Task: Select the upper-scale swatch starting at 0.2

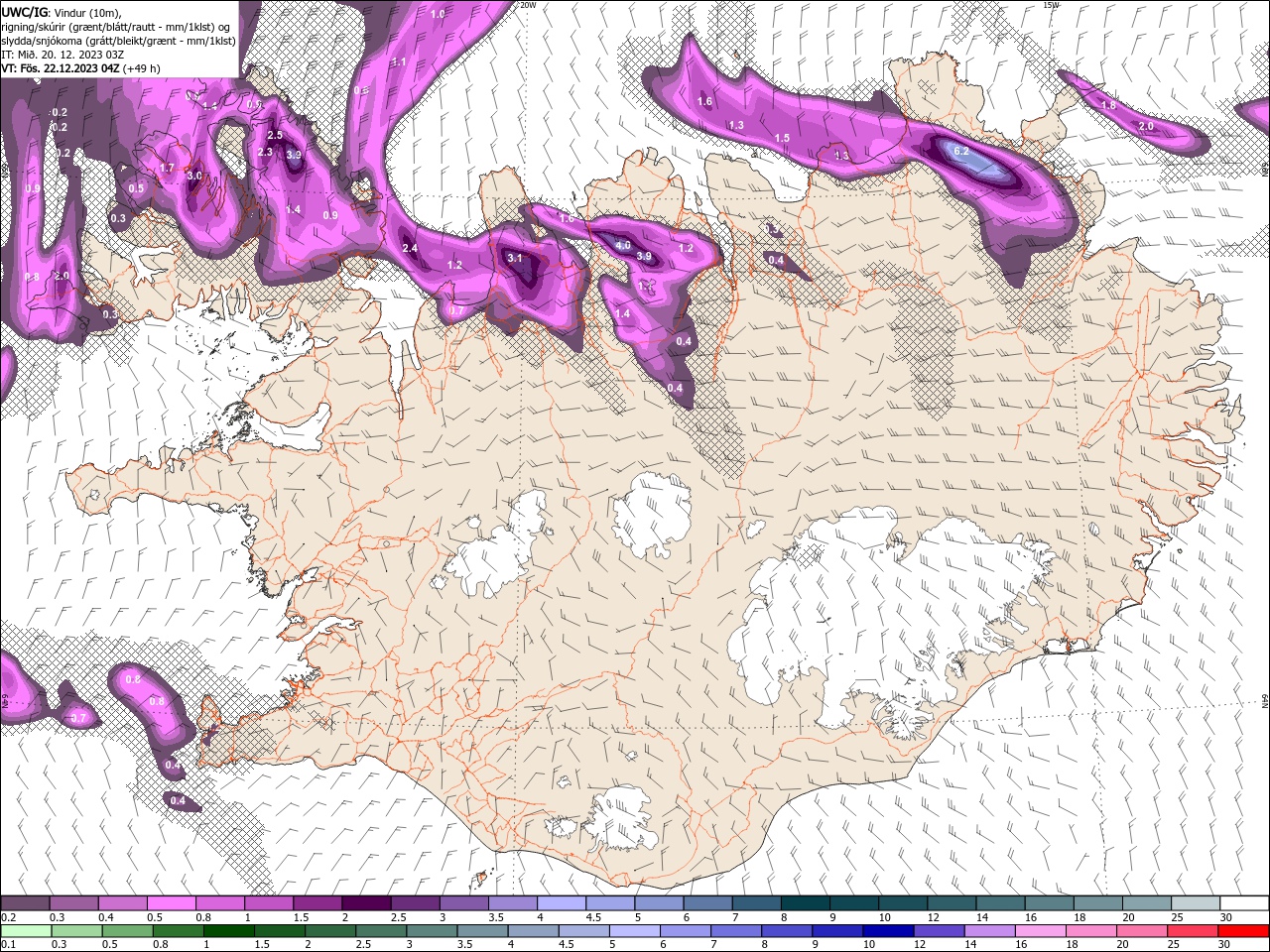Action: tap(25, 903)
